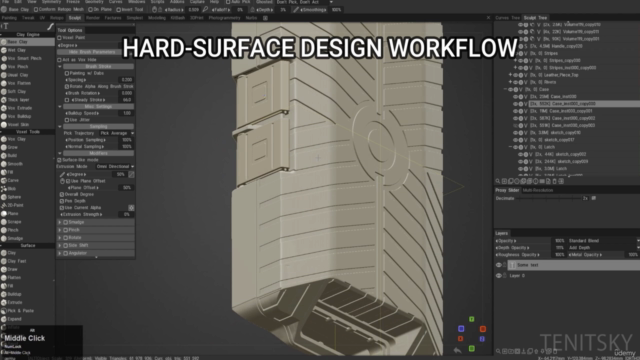The width and height of the screenshot is (640, 360).
Task: Expand the Smudge modifier section
Action: tap(60, 222)
